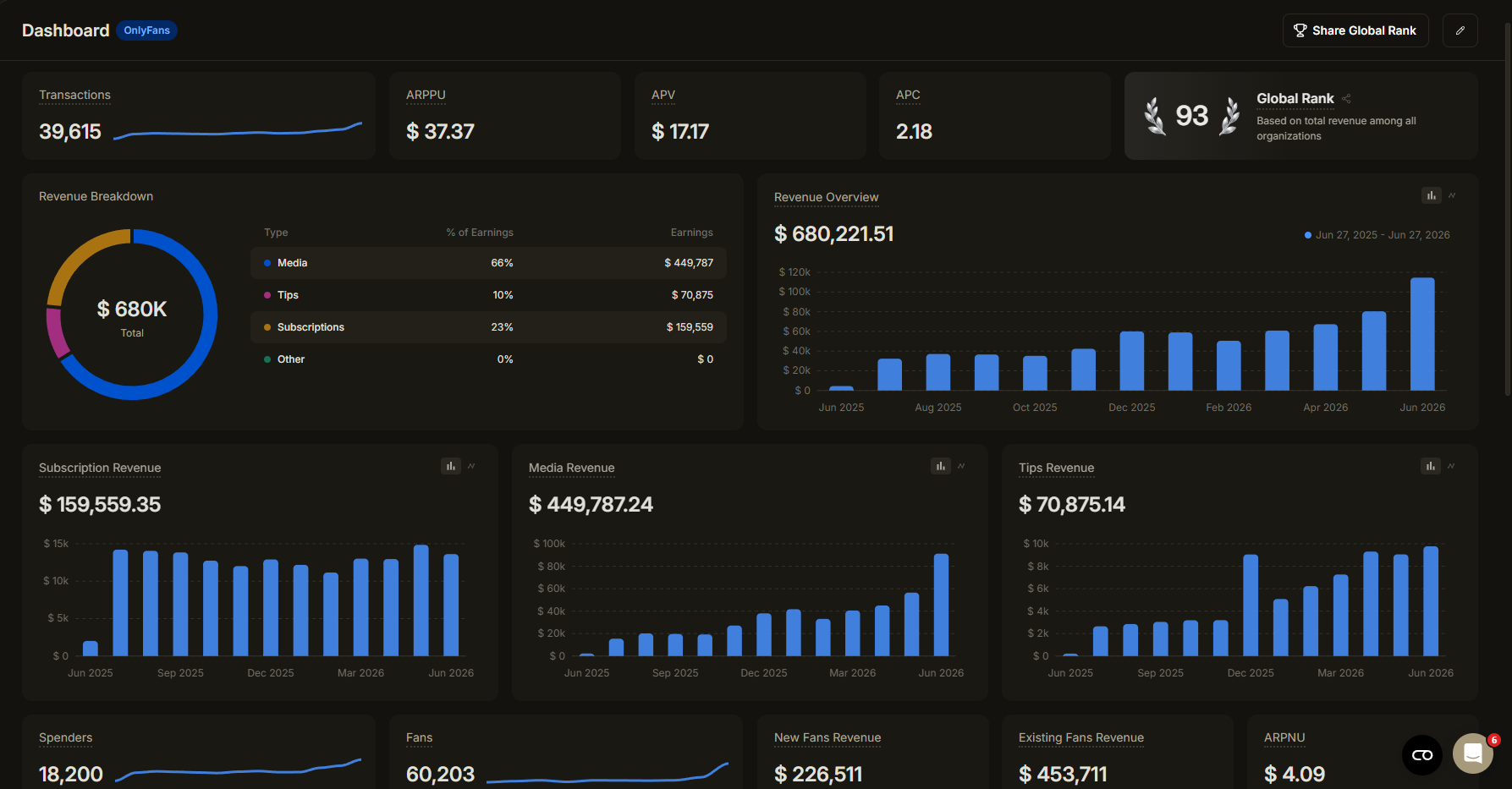The image size is (1512, 789).
Task: Click the Dashboard page heading
Action: [x=66, y=30]
